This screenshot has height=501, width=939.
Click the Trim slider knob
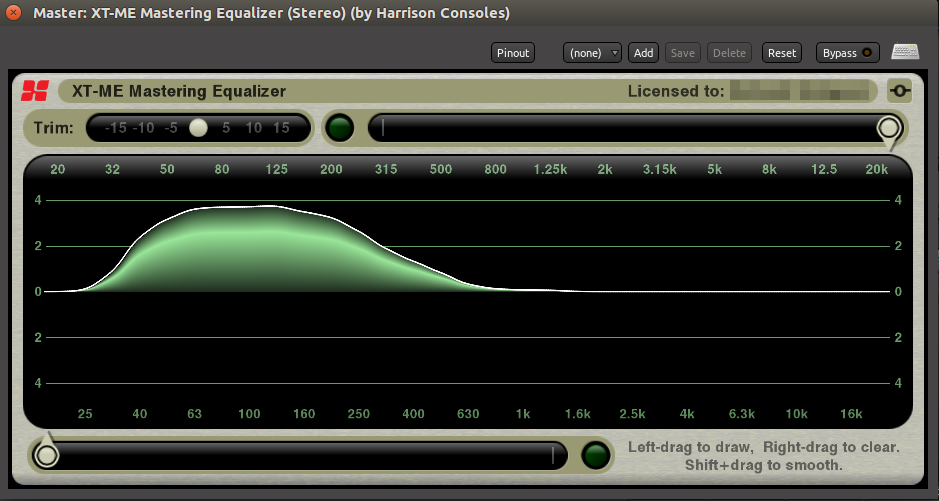[x=198, y=127]
